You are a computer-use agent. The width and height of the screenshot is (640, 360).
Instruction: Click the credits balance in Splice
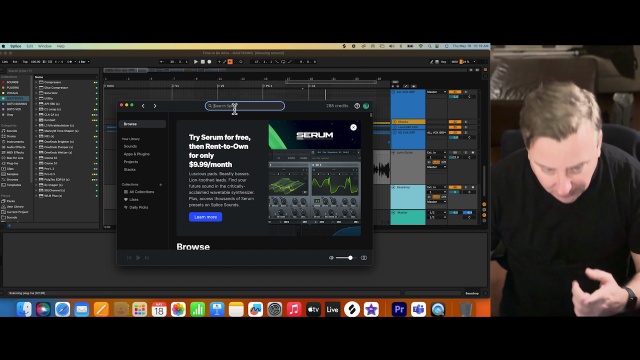tap(337, 106)
